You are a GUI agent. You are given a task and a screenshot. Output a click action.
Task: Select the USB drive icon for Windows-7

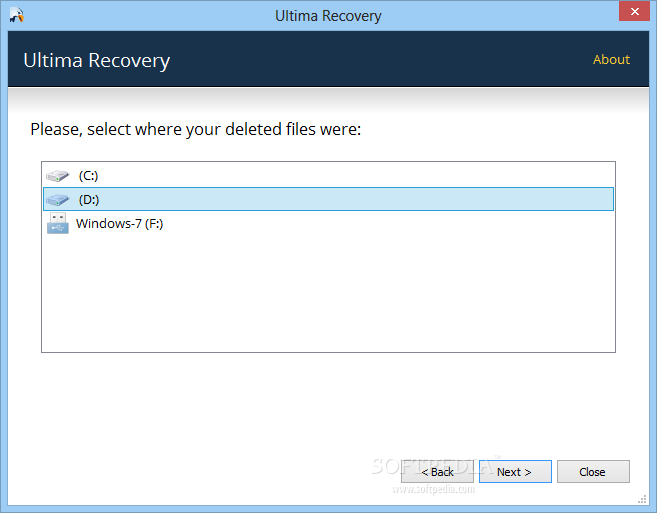[58, 223]
